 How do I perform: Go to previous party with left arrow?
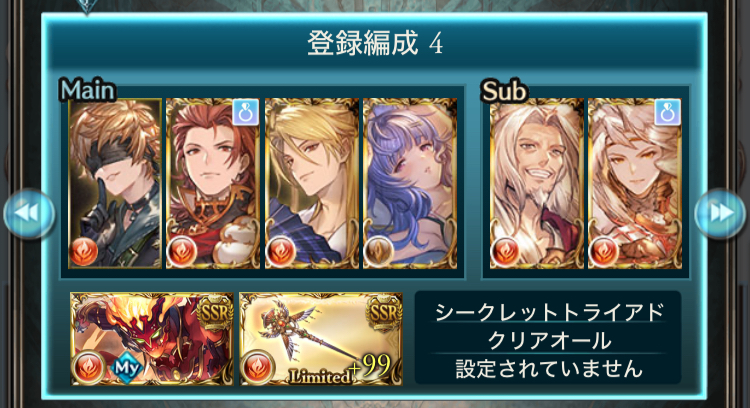pos(29,213)
